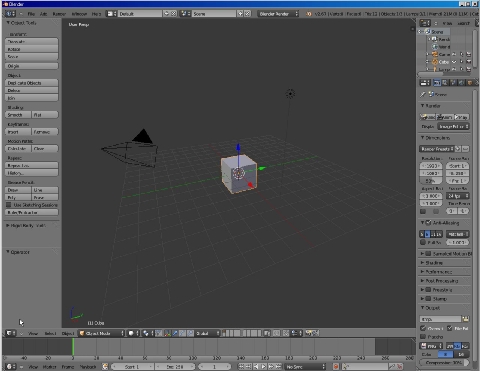Jump to the first frame in timeline
480x371 pixels.
tap(241, 367)
